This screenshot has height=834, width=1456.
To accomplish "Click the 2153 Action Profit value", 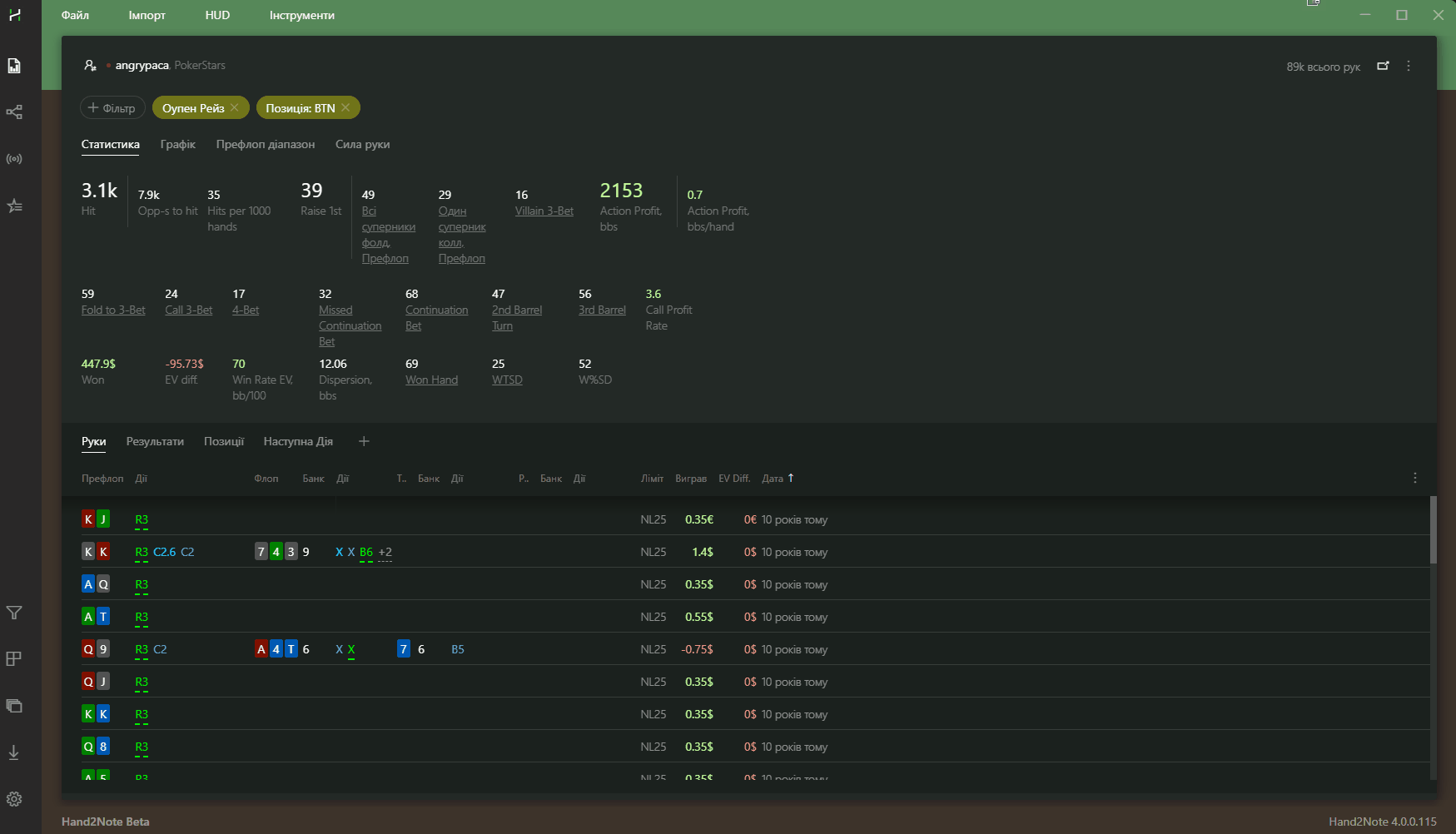I will [621, 191].
